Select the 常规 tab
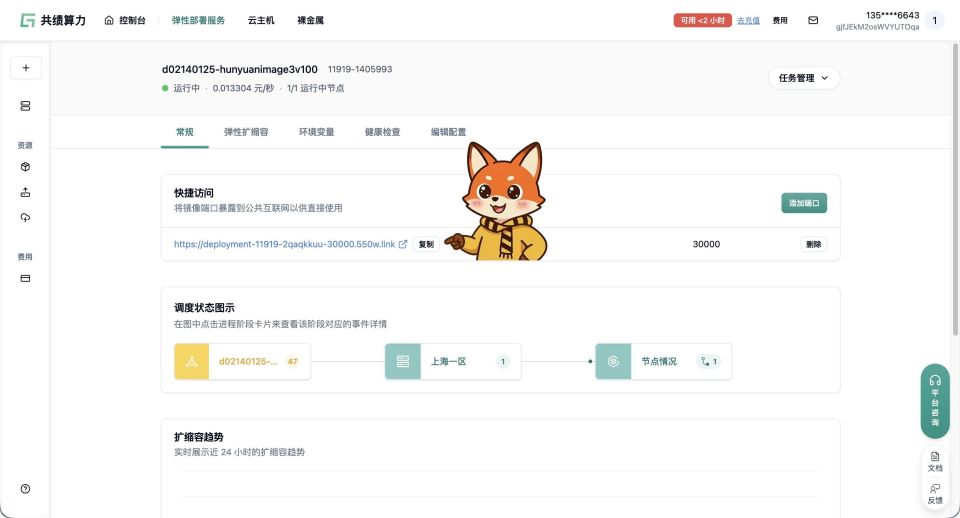This screenshot has width=960, height=518. pyautogui.click(x=184, y=132)
